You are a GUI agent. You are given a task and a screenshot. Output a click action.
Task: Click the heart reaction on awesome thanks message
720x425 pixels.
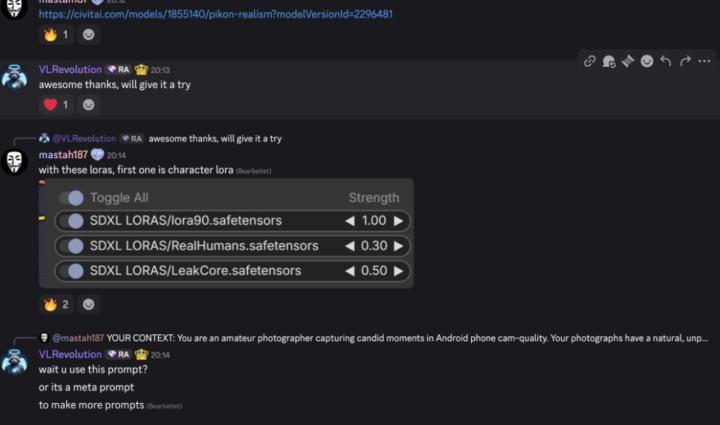pyautogui.click(x=56, y=105)
